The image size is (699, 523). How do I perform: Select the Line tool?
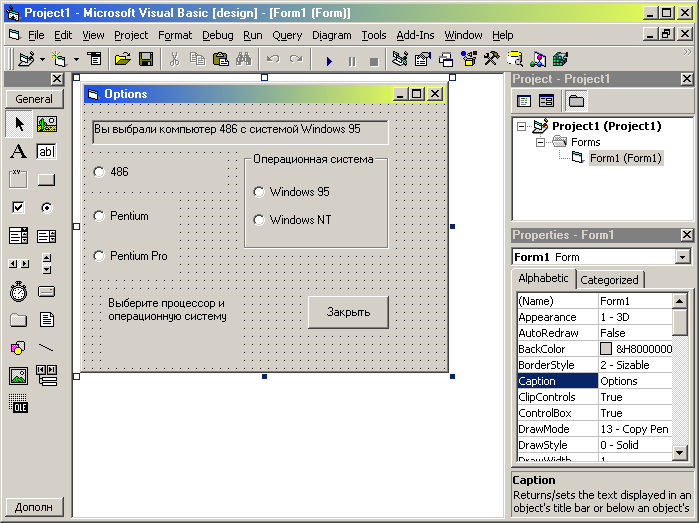(47, 348)
